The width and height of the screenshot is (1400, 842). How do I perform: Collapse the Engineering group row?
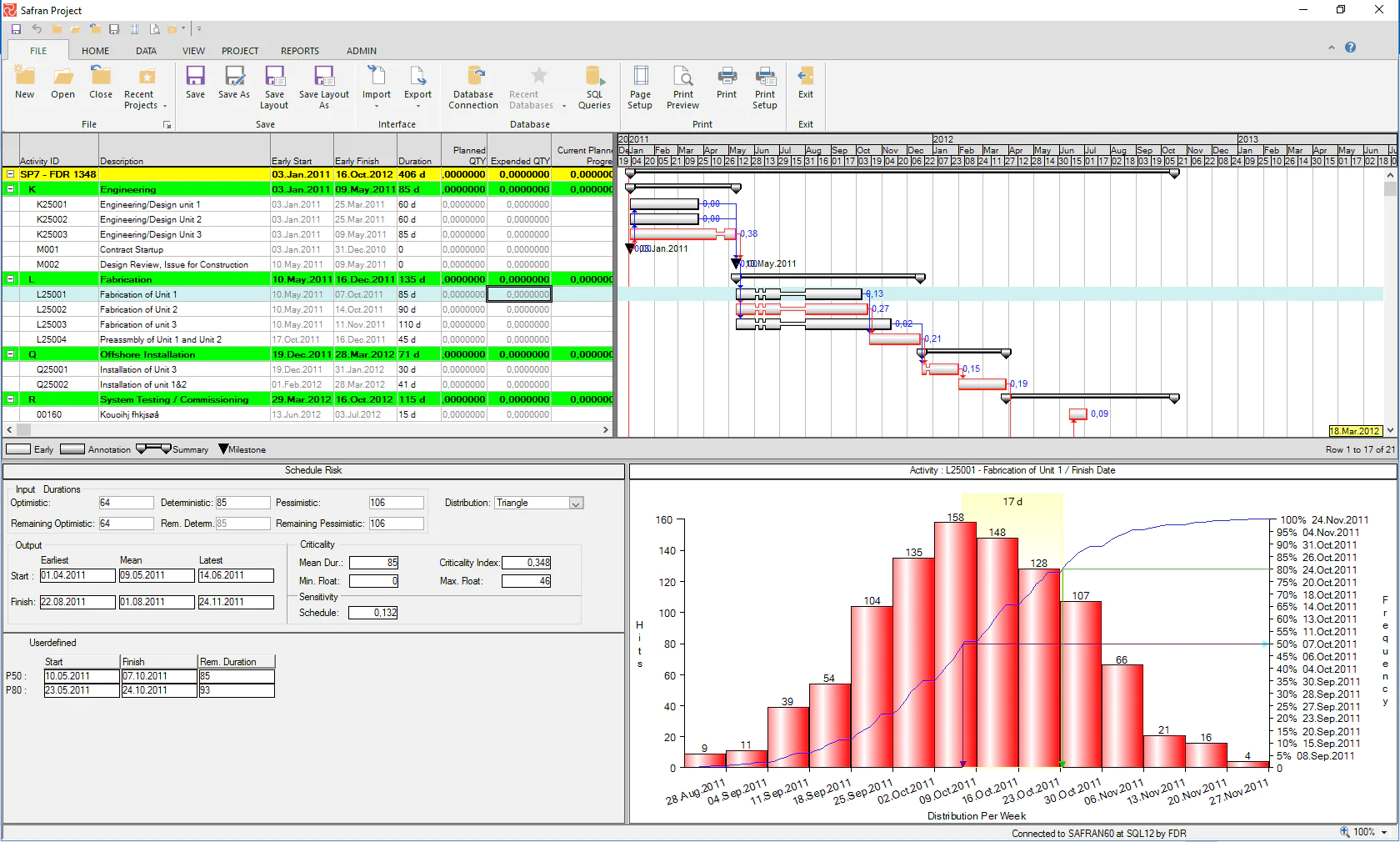11,189
